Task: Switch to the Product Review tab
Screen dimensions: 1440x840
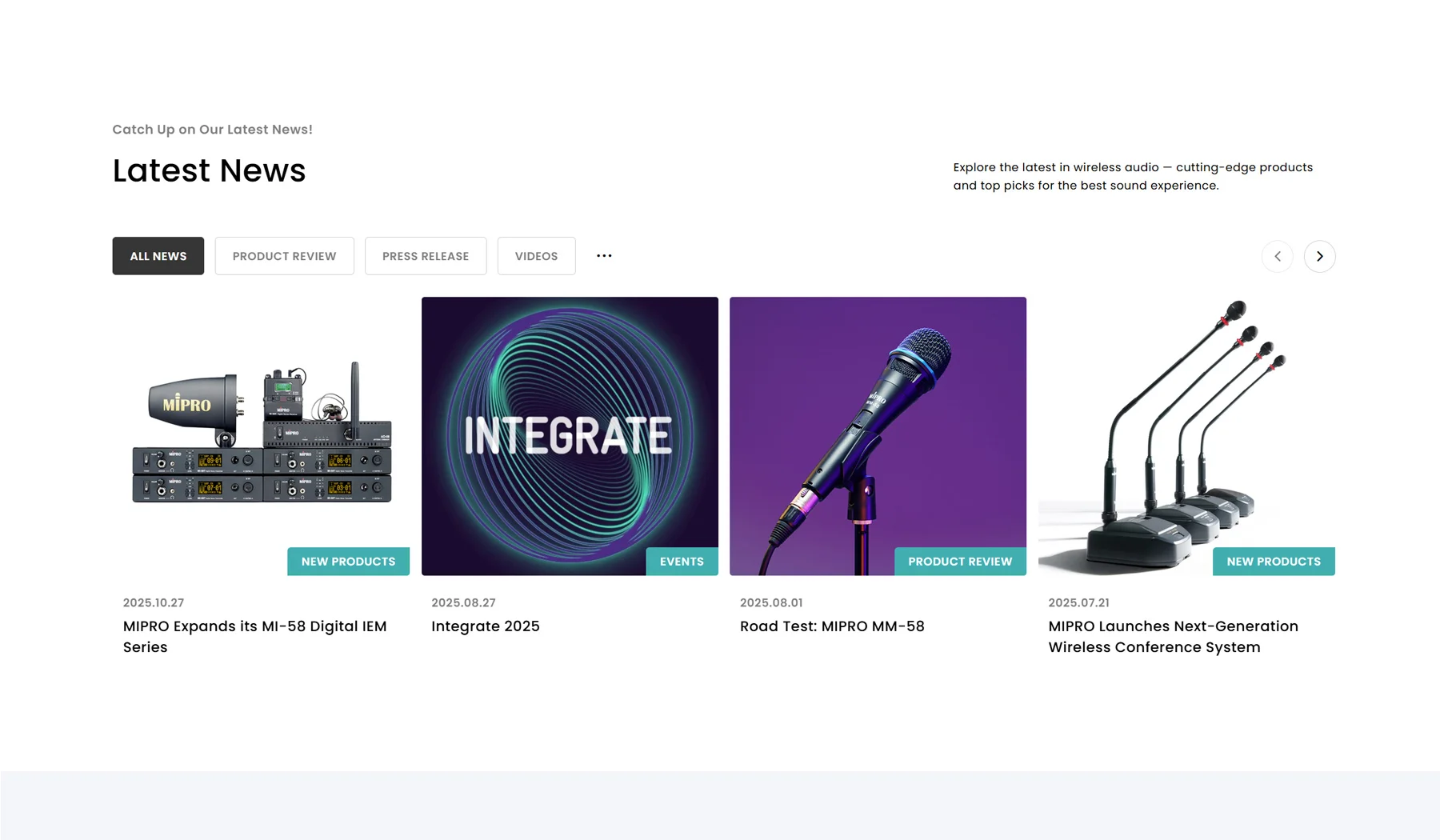Action: click(x=284, y=256)
